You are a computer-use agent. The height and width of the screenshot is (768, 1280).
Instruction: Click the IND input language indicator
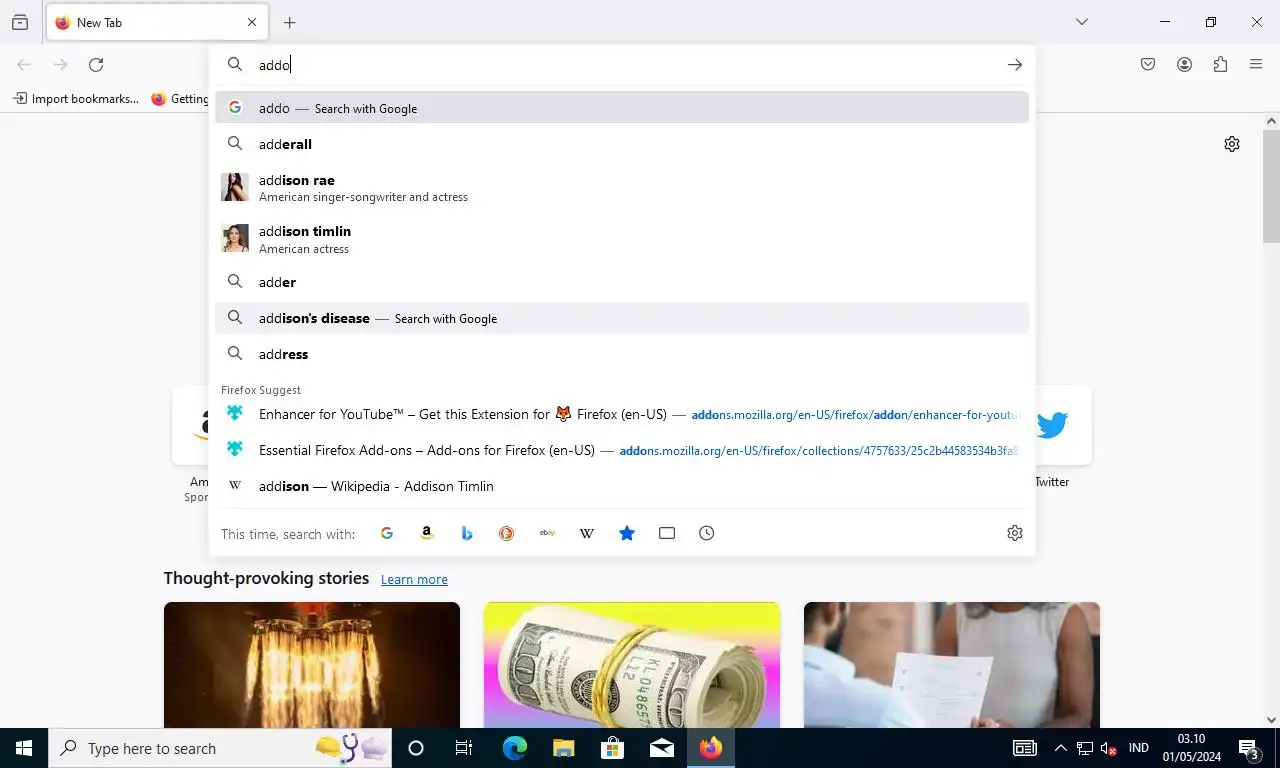point(1138,748)
